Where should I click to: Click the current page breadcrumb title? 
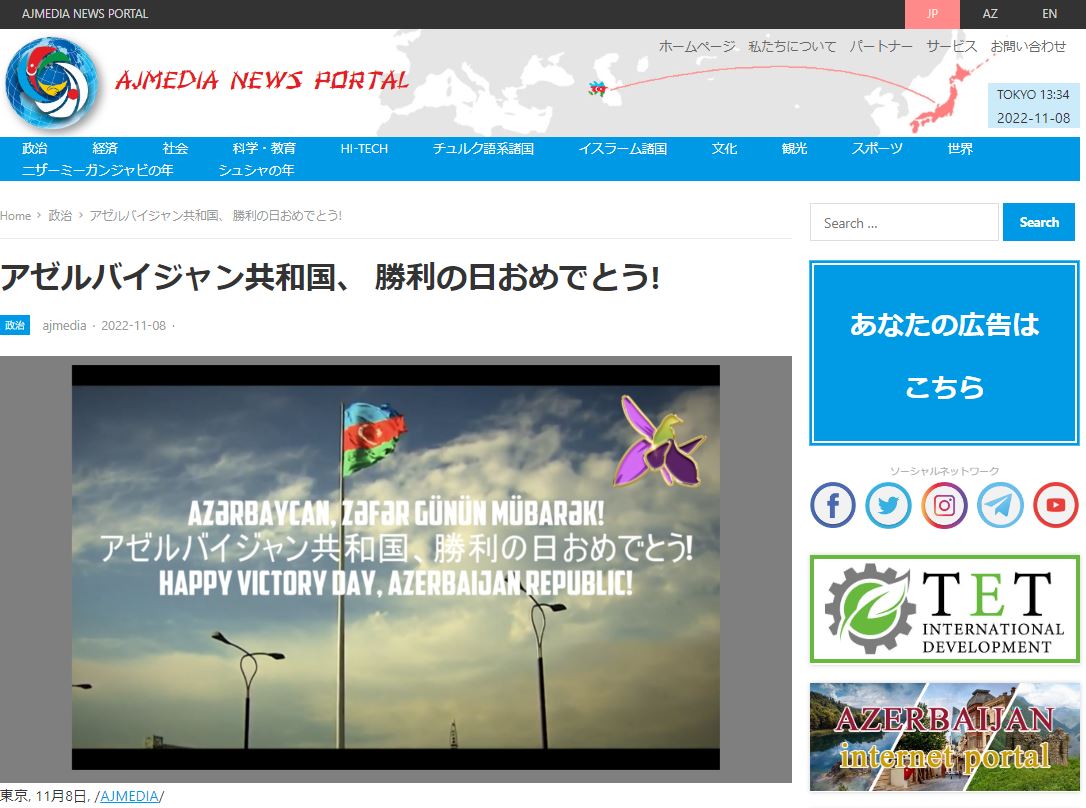click(215, 215)
